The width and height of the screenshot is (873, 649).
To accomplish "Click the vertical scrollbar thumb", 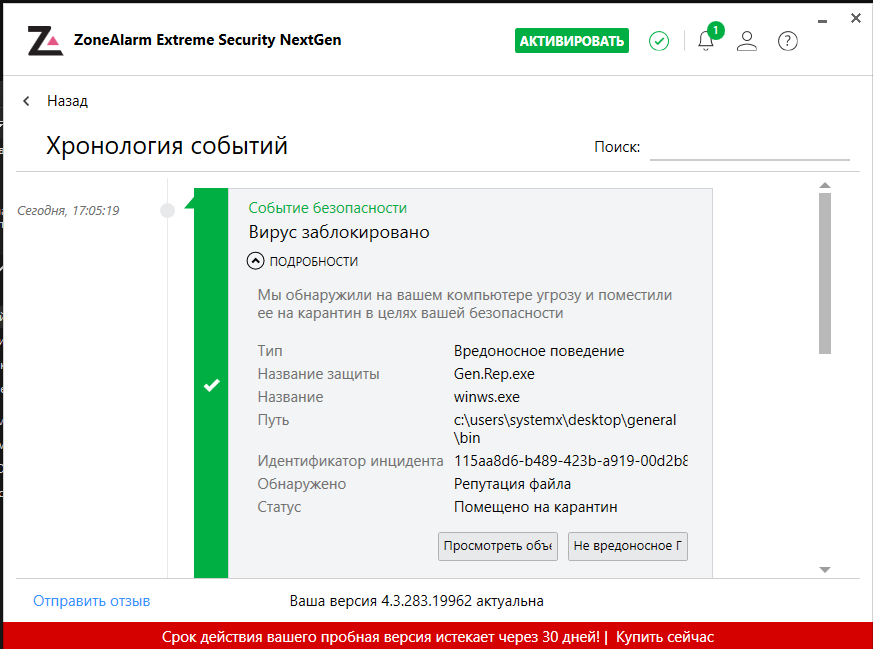I will tap(825, 273).
